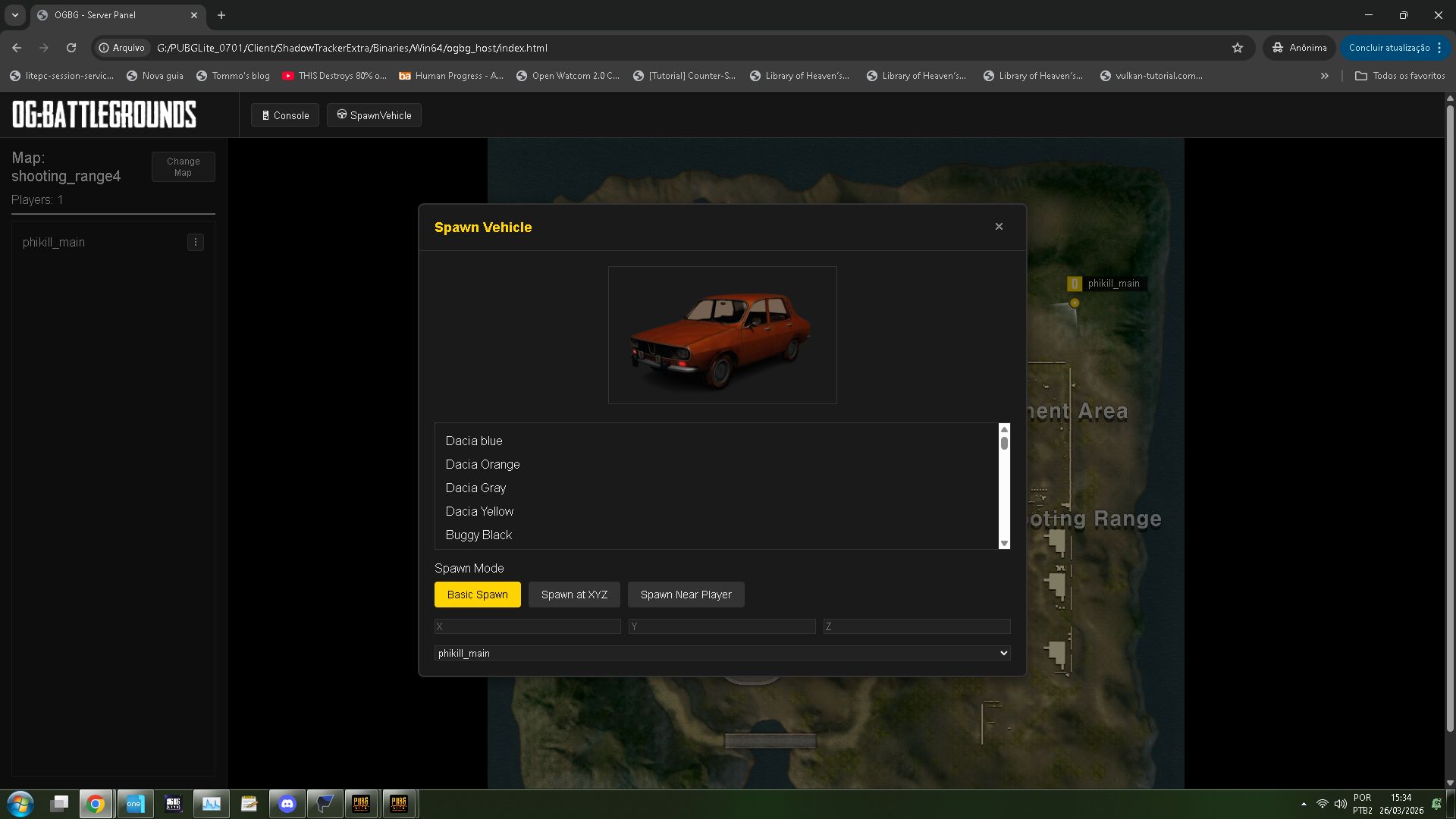
Task: Open litepc-session-servic bookmark
Action: coord(61,76)
